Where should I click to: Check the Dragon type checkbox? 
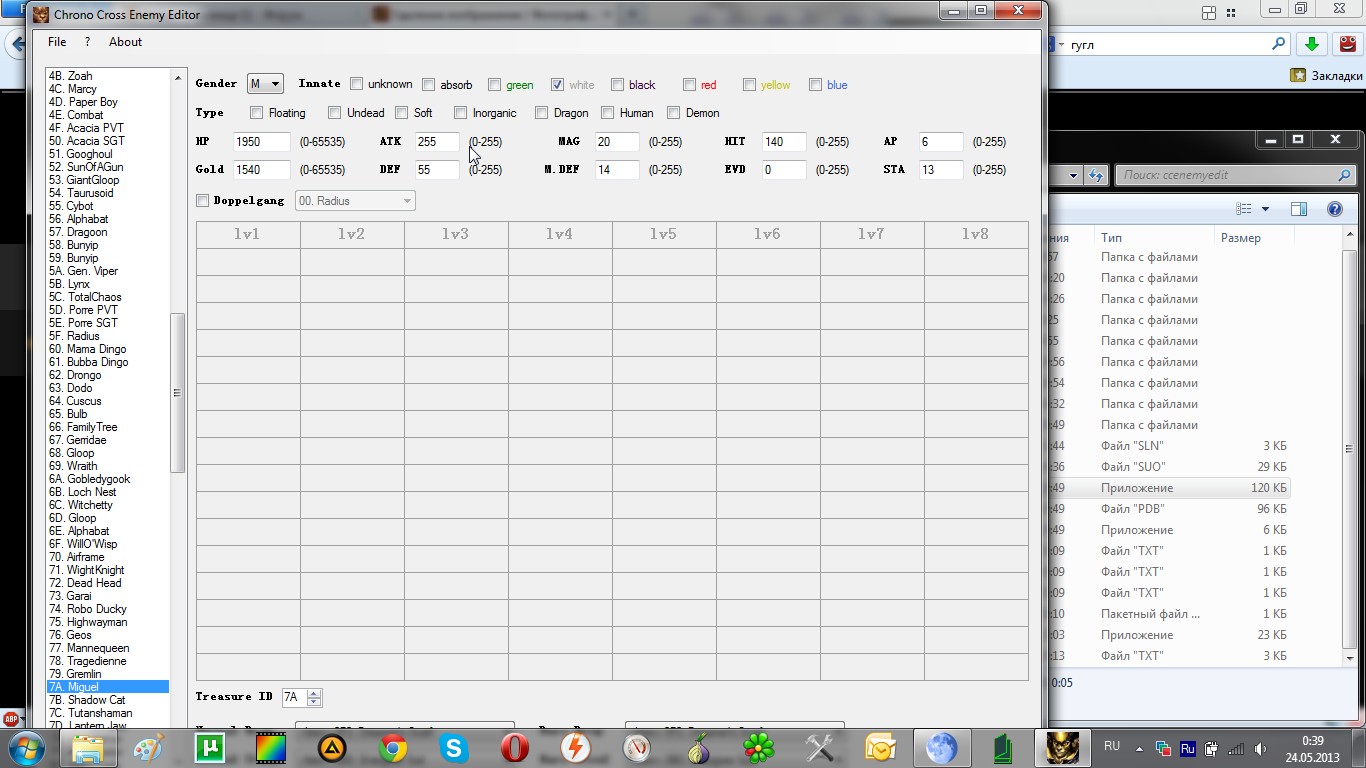[542, 113]
